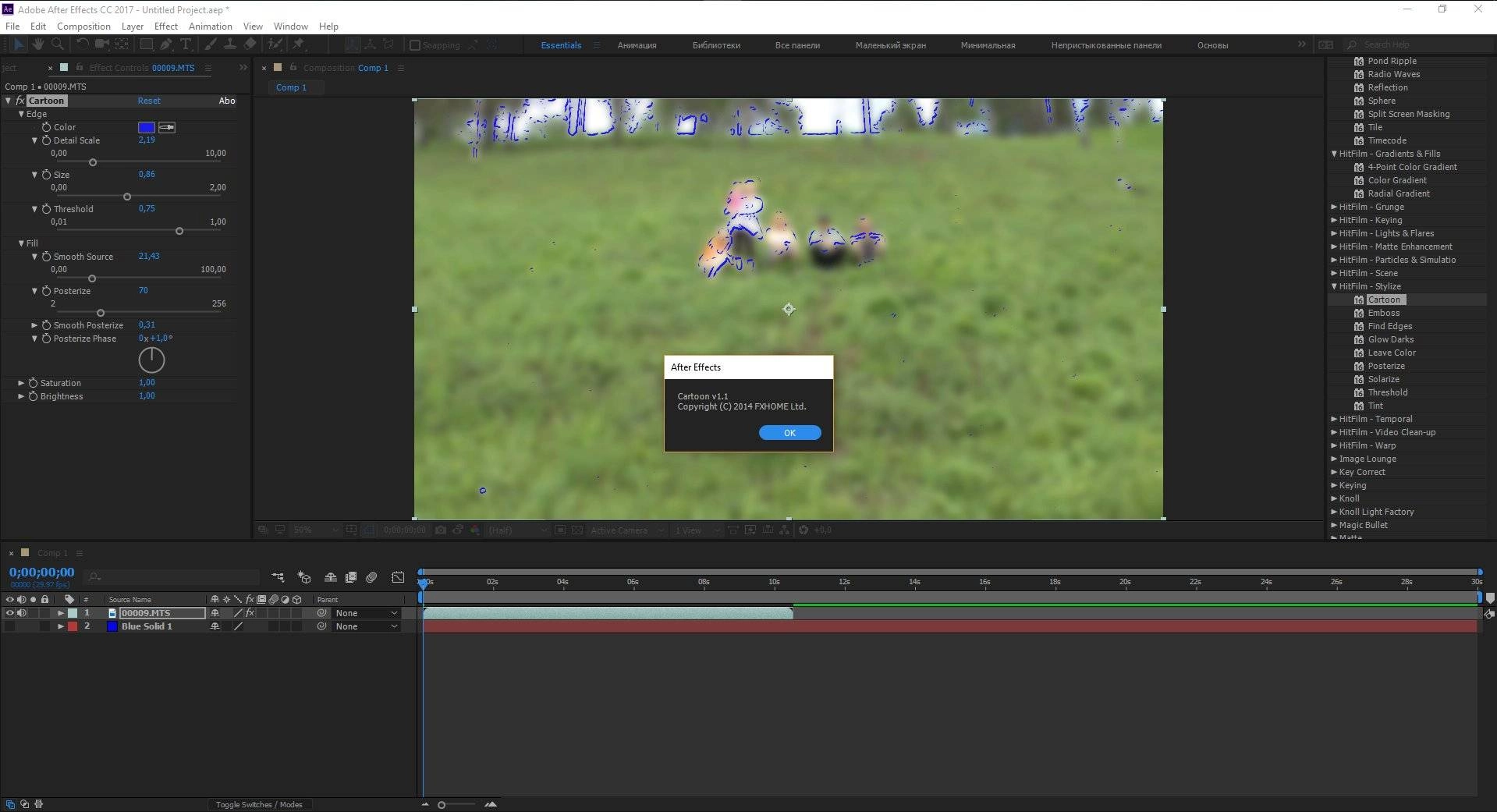The image size is (1497, 812).
Task: Select the Zoom magnifier tool
Action: click(57, 44)
